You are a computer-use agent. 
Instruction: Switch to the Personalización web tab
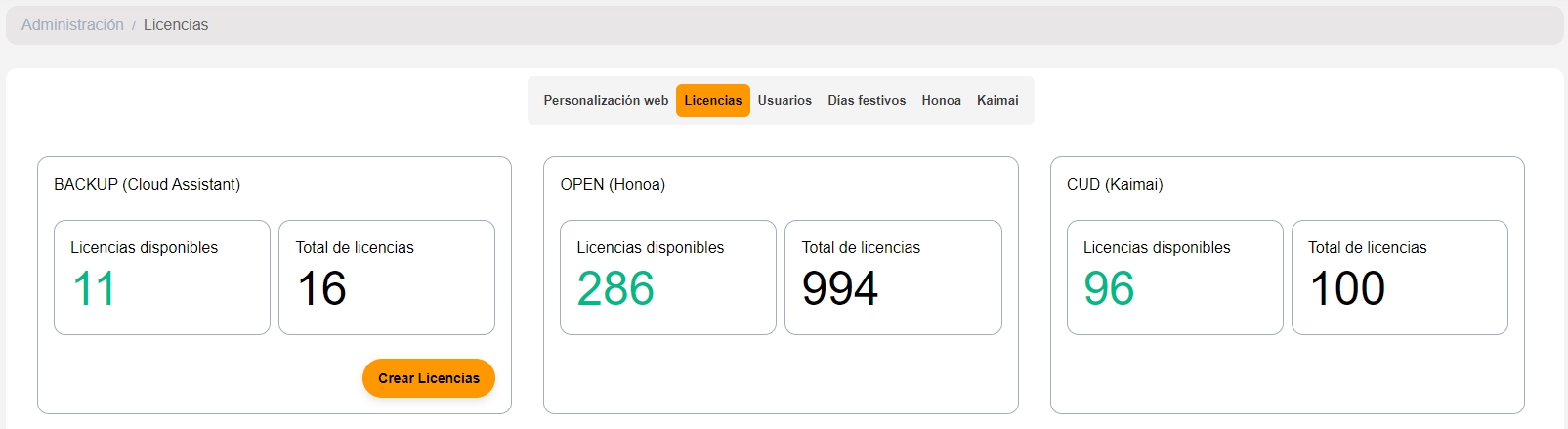tap(606, 101)
